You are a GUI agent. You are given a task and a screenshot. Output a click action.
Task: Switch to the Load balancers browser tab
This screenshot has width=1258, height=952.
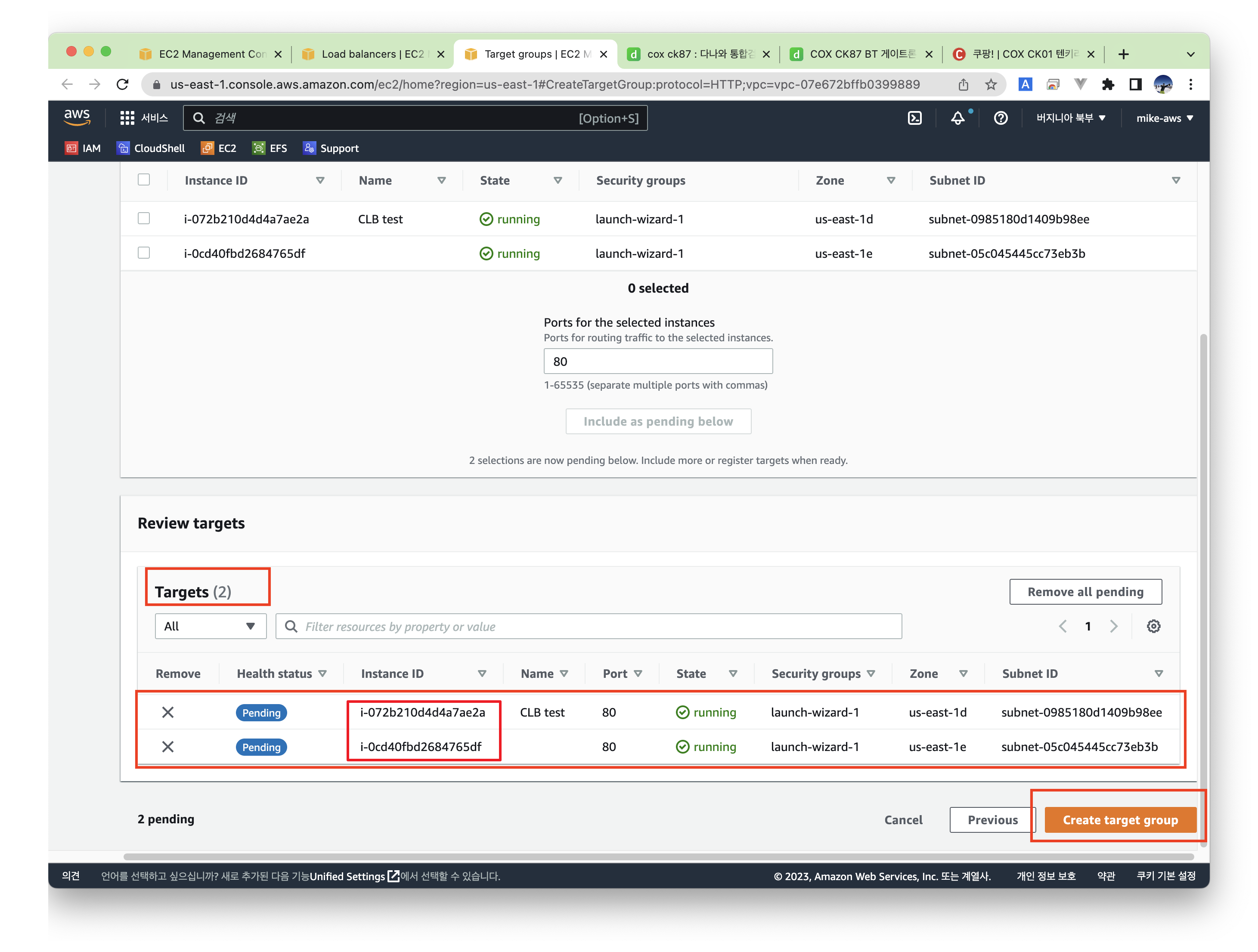click(x=372, y=54)
